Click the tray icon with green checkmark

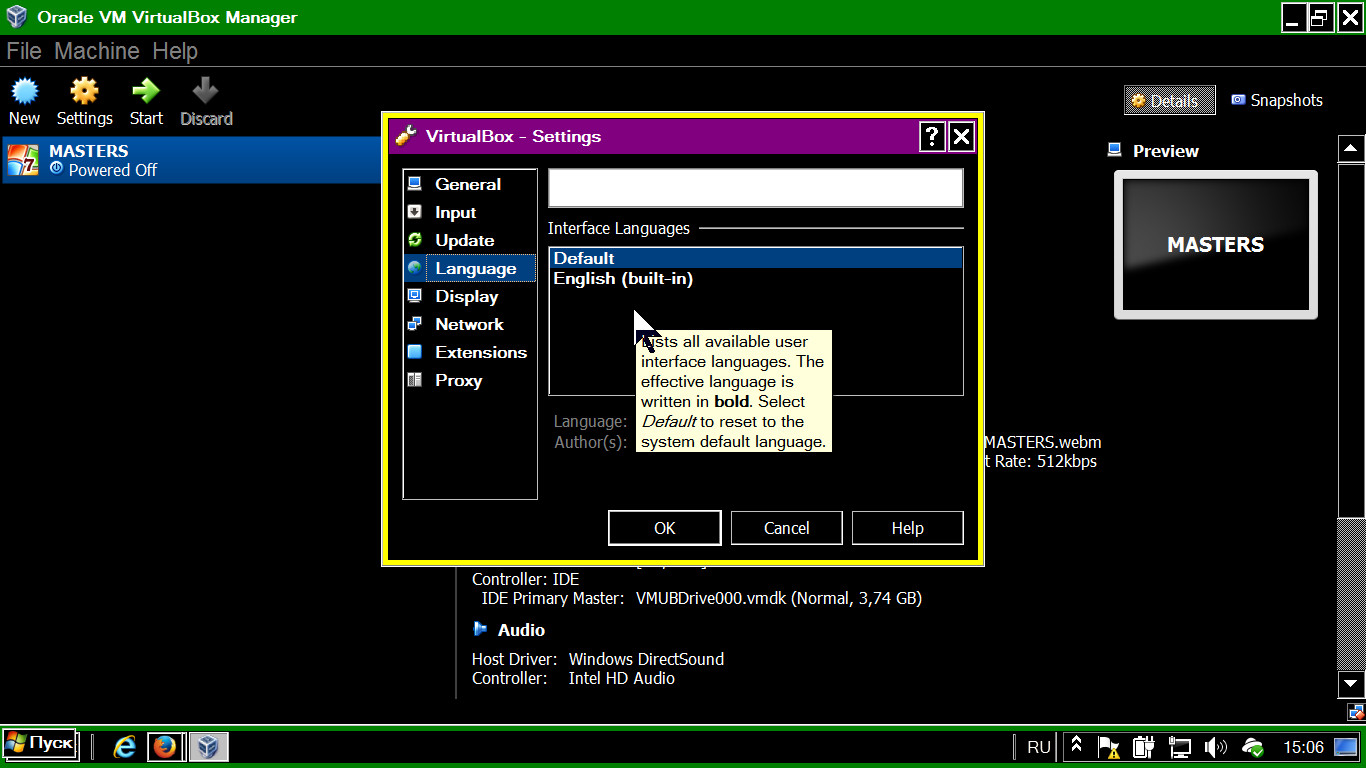(1252, 747)
